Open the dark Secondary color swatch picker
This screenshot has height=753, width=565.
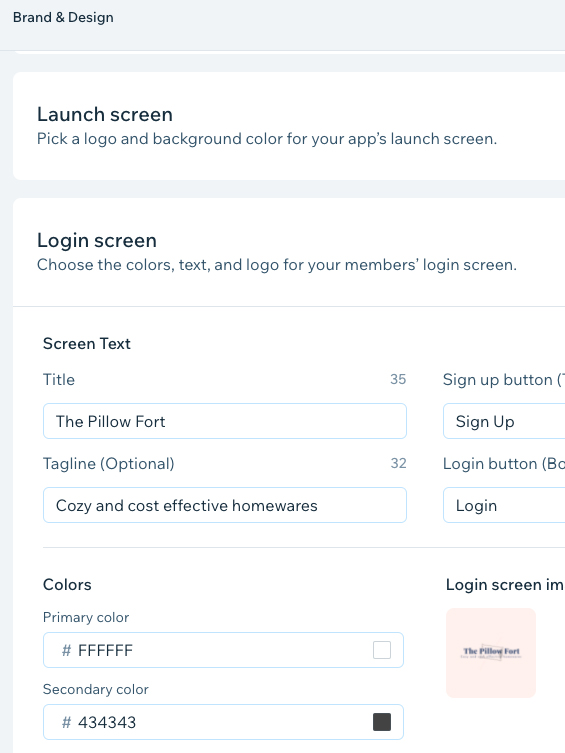382,722
